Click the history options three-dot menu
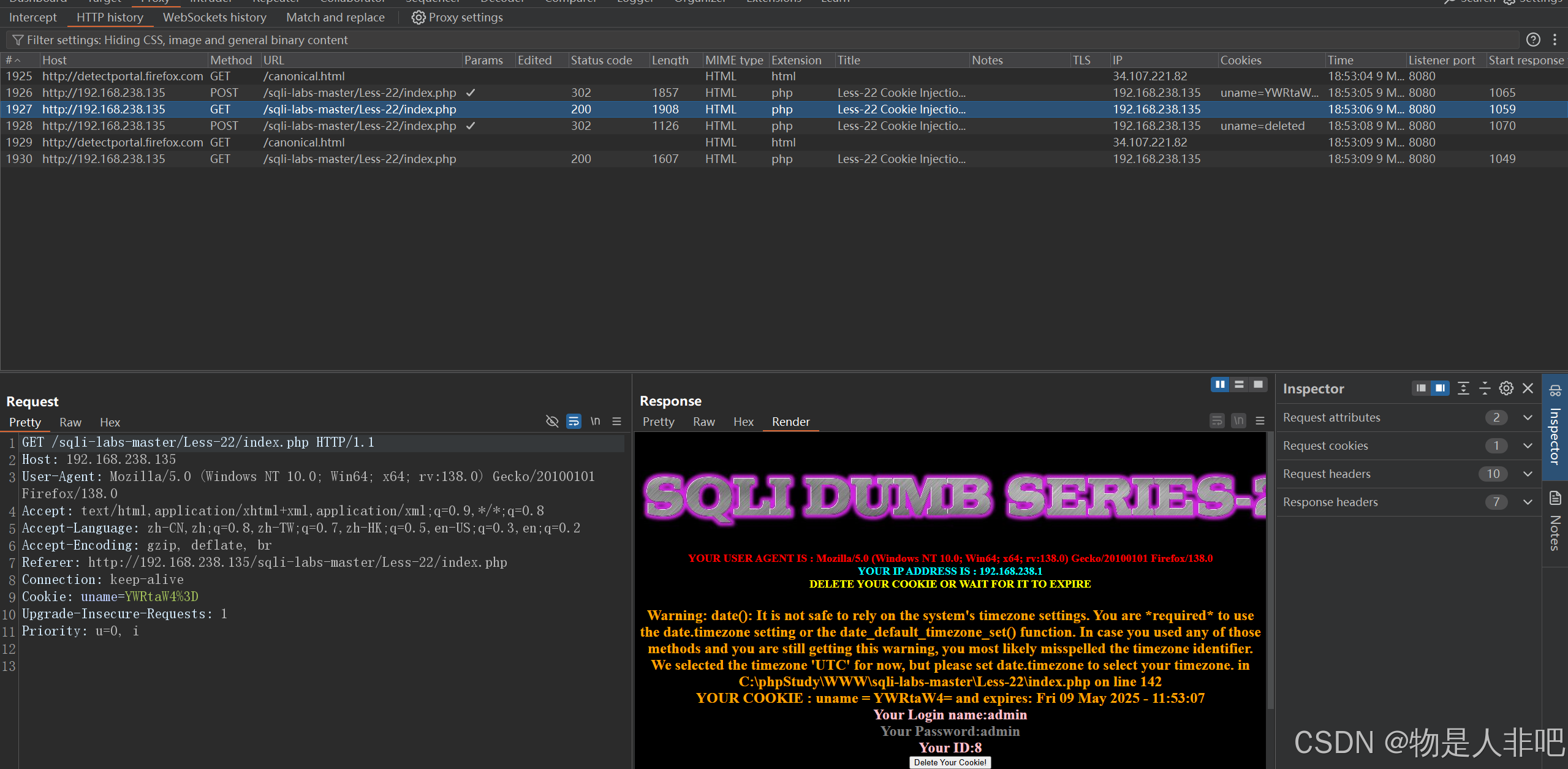The height and width of the screenshot is (769, 1568). 1555,40
